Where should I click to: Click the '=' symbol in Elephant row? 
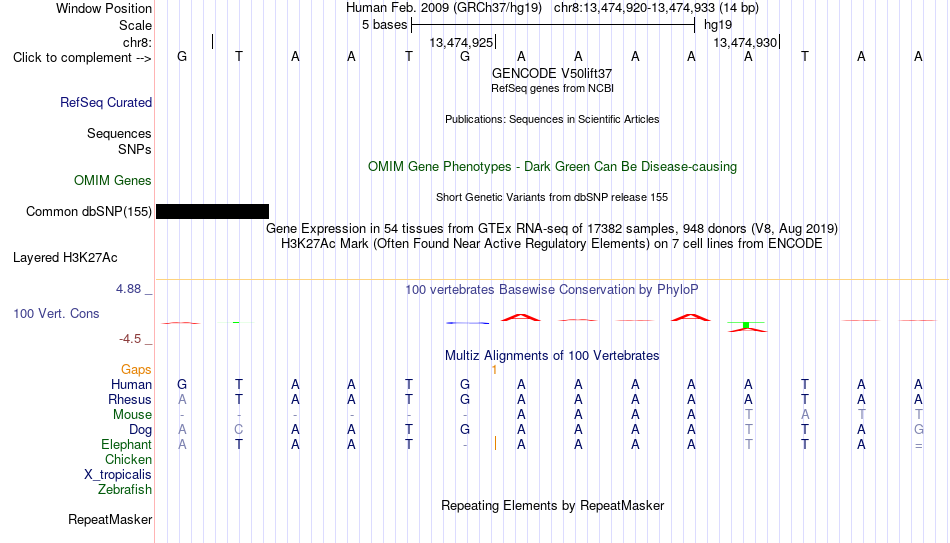pos(918,445)
